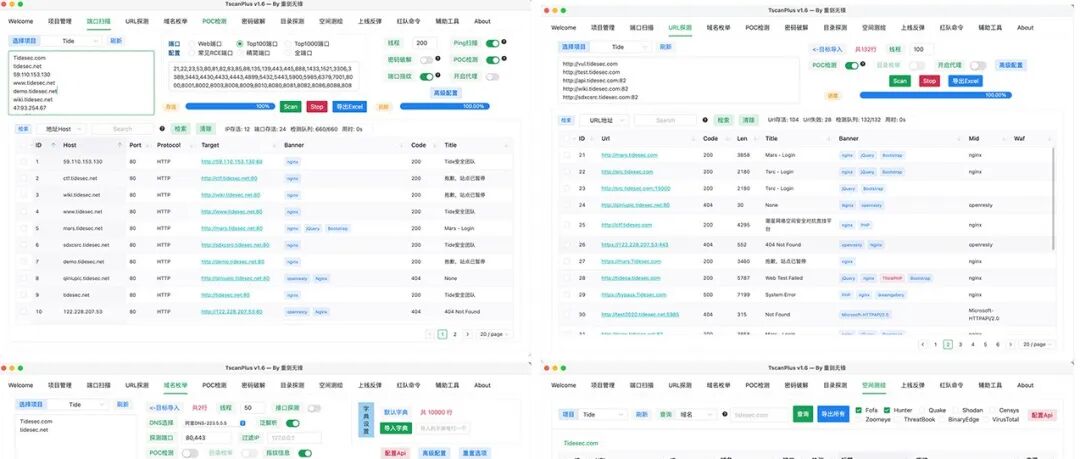Viewport: 1080px width, 459px height.
Task: Click thread count field showing 200
Action: pyautogui.click(x=425, y=43)
